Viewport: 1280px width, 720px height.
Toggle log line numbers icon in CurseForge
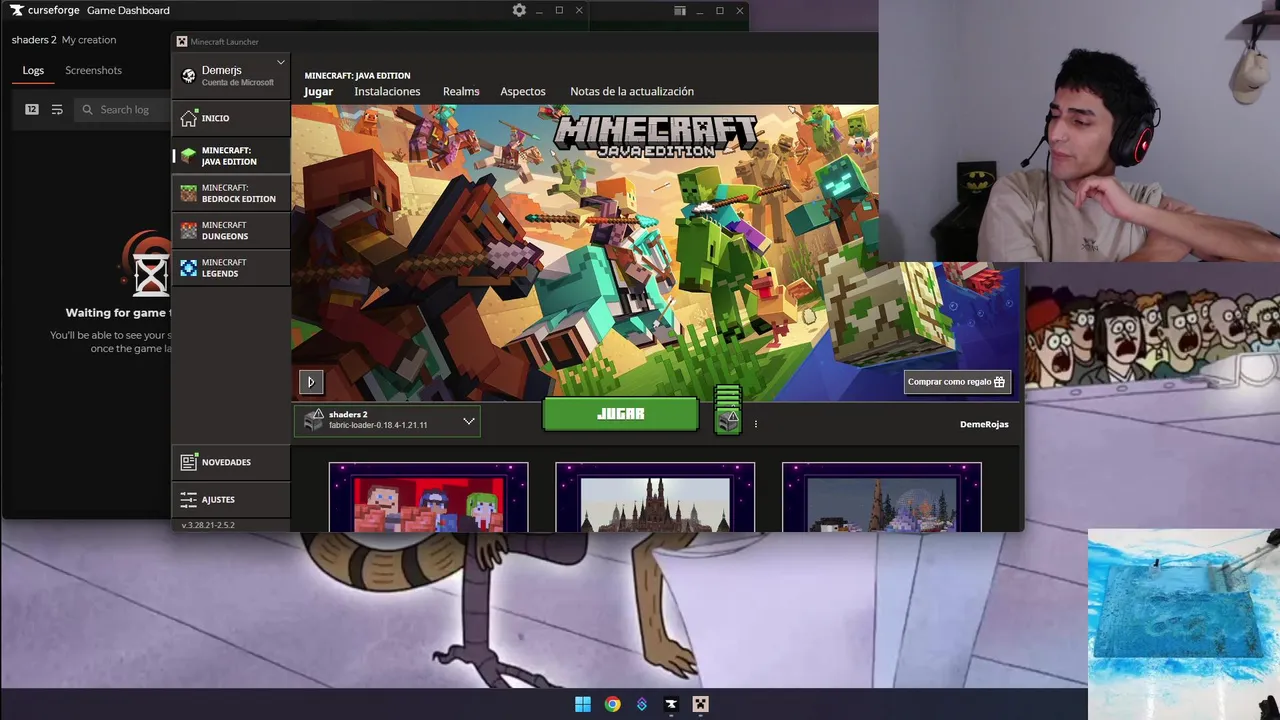(32, 109)
